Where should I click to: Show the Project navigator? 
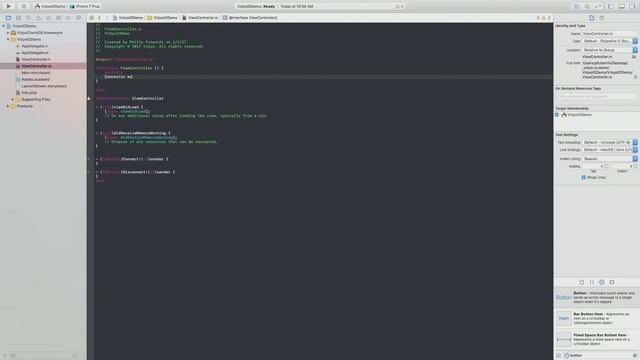click(x=8, y=18)
